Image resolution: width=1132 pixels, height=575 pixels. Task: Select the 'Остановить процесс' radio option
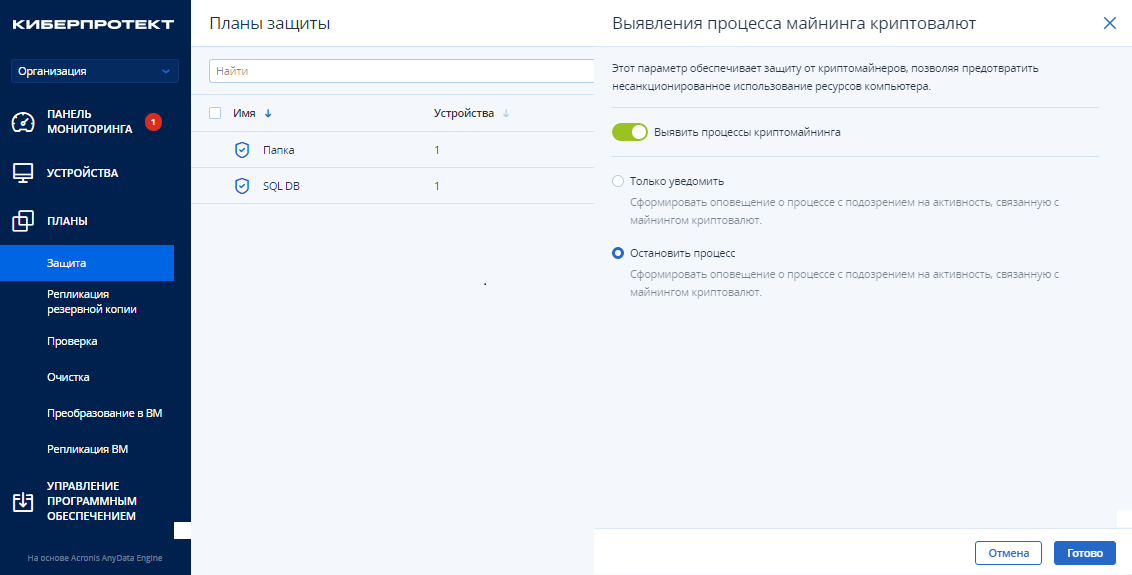tap(618, 253)
